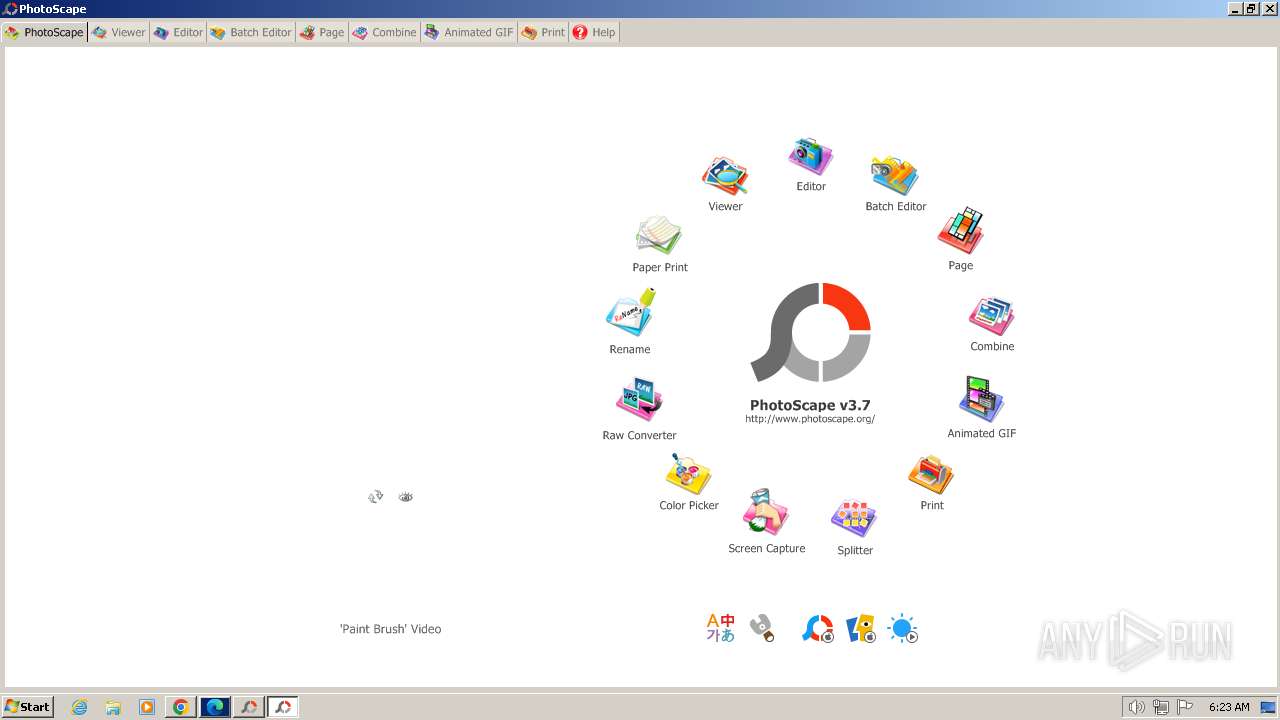Open Windows Explorer folder on taskbar
The image size is (1280, 720).
click(x=113, y=707)
